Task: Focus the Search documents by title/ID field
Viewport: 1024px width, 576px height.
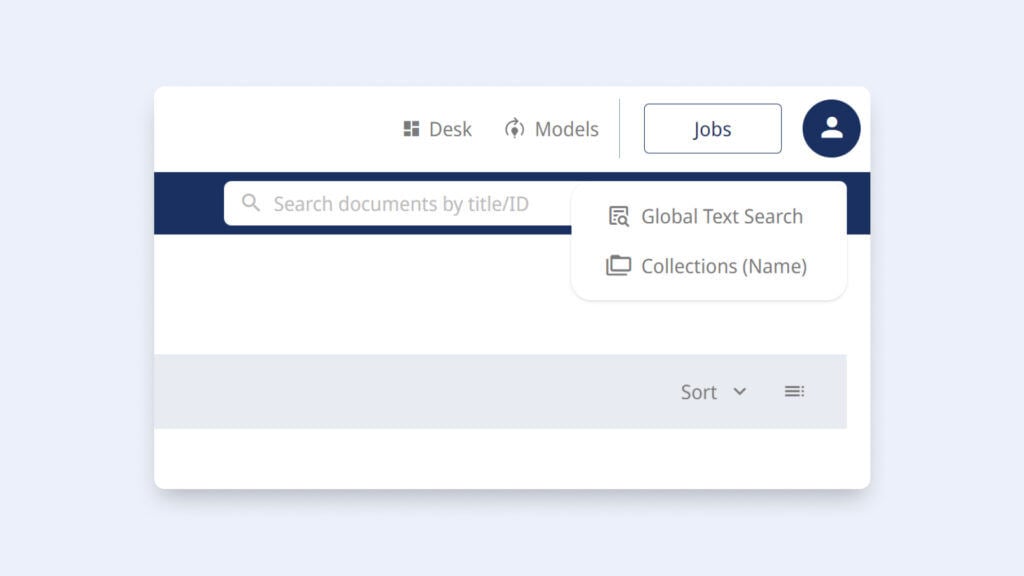Action: 400,204
